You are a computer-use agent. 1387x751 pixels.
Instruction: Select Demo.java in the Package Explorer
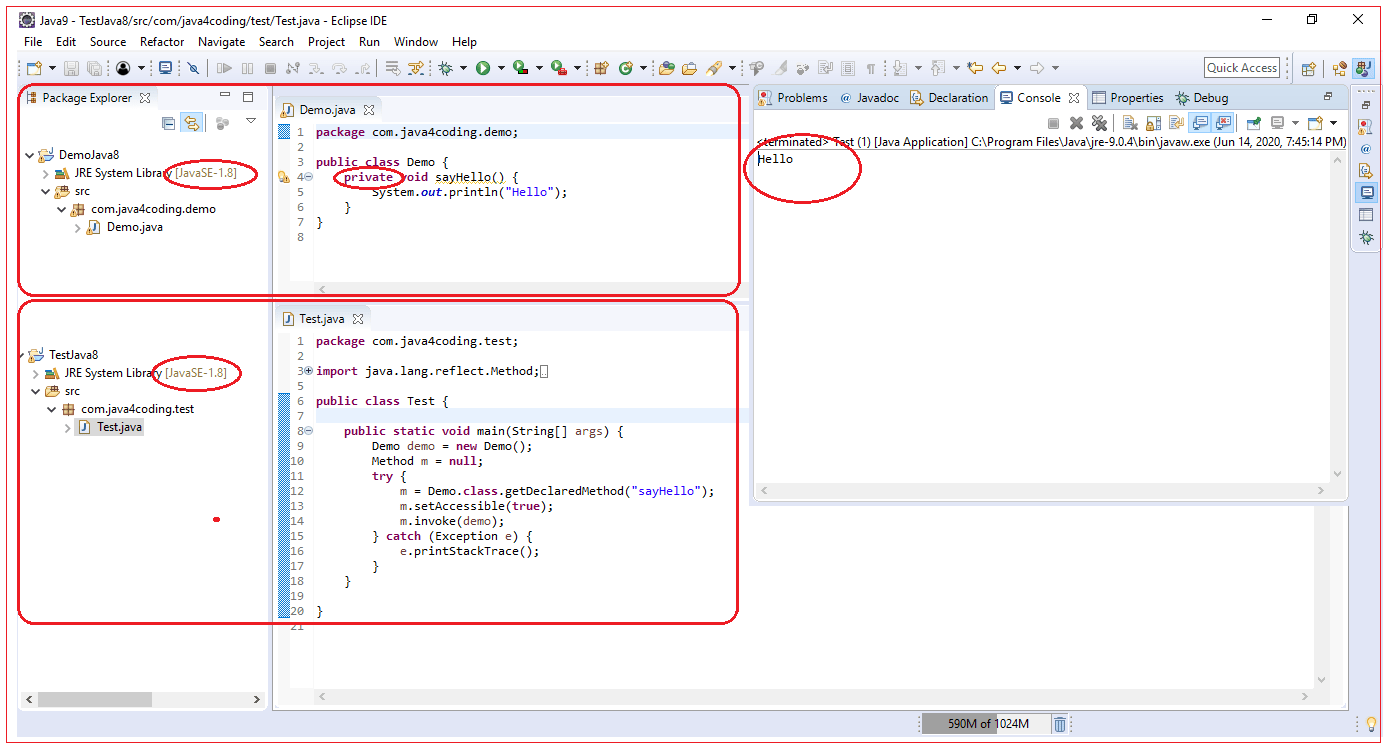pos(132,227)
